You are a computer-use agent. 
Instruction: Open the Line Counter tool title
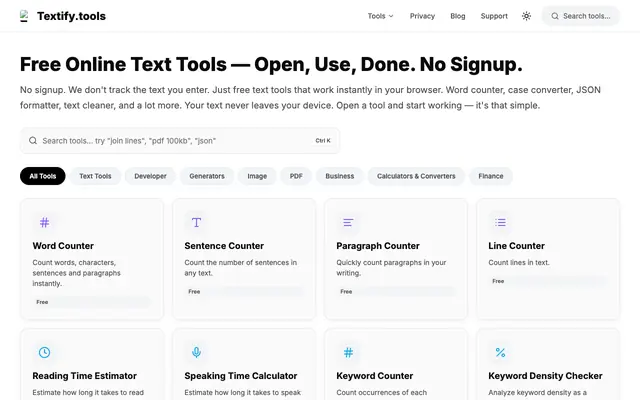pyautogui.click(x=516, y=246)
